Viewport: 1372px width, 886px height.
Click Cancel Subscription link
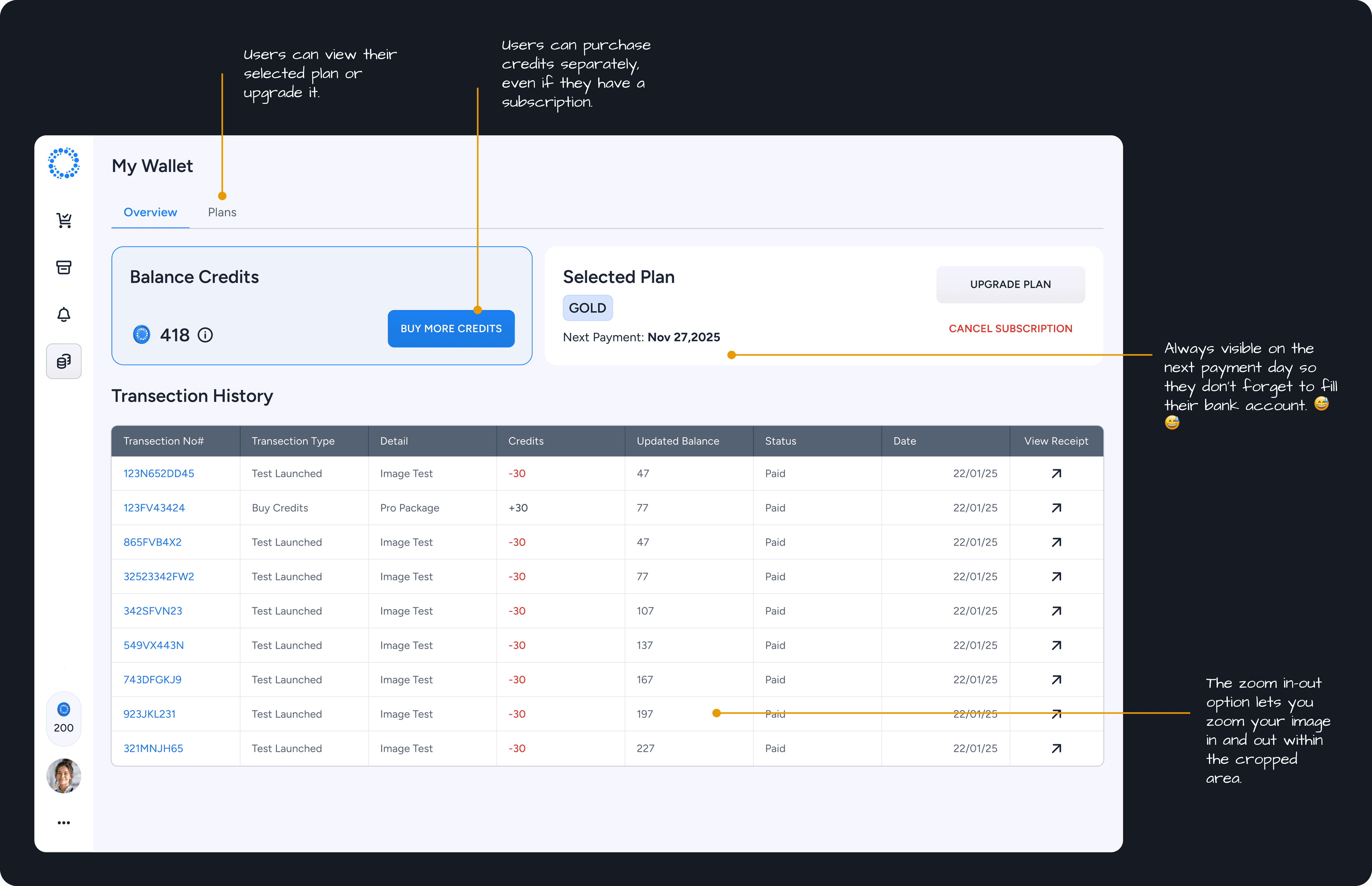coord(1010,328)
